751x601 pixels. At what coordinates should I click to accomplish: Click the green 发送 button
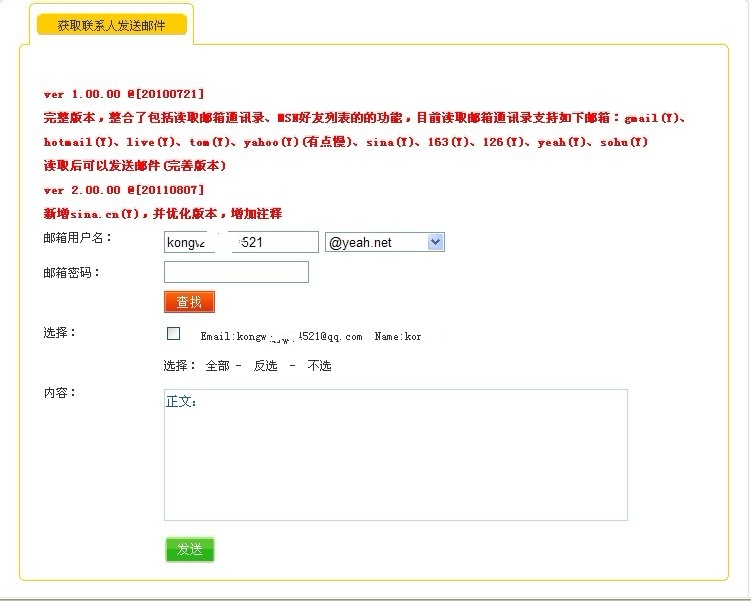pyautogui.click(x=190, y=549)
